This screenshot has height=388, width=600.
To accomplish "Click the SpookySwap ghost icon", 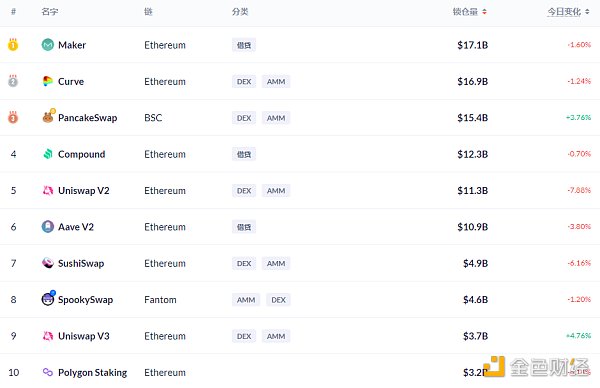I will pyautogui.click(x=48, y=298).
